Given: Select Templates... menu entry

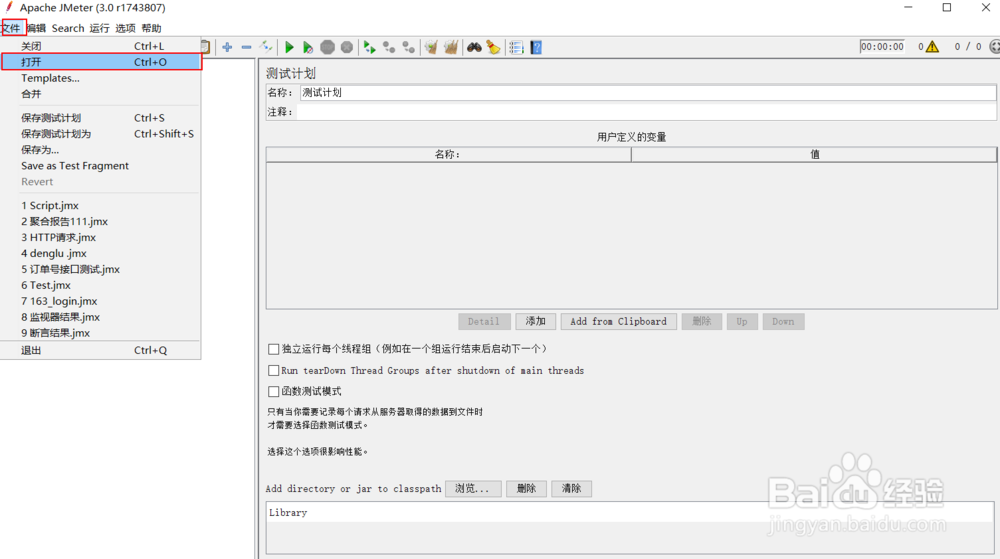Looking at the screenshot, I should pos(101,78).
